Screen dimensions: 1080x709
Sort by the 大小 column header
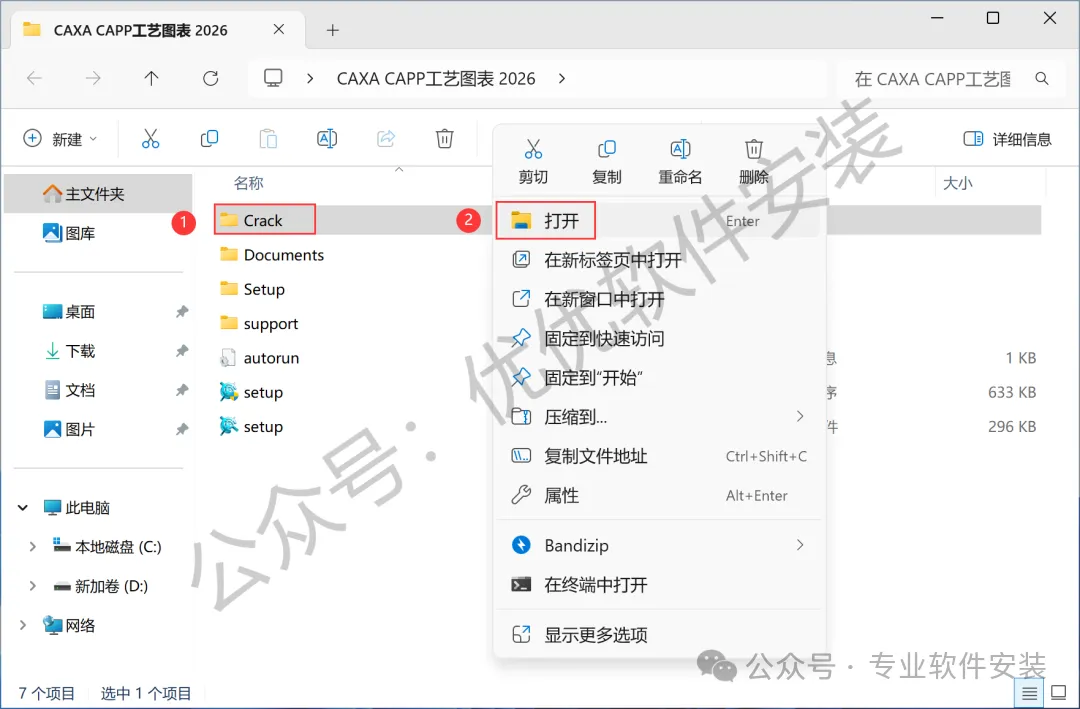click(957, 183)
